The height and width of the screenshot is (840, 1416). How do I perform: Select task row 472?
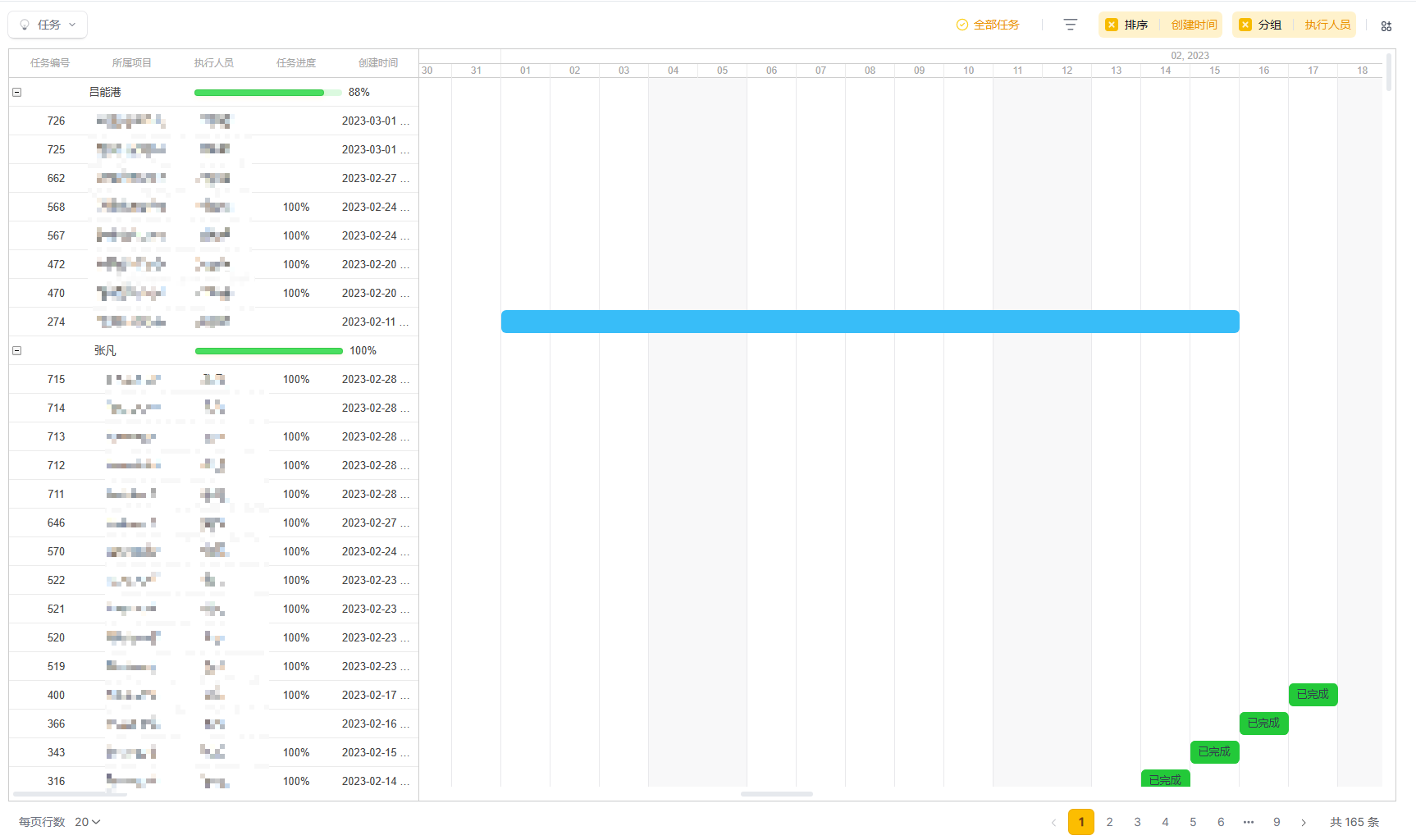pos(213,264)
